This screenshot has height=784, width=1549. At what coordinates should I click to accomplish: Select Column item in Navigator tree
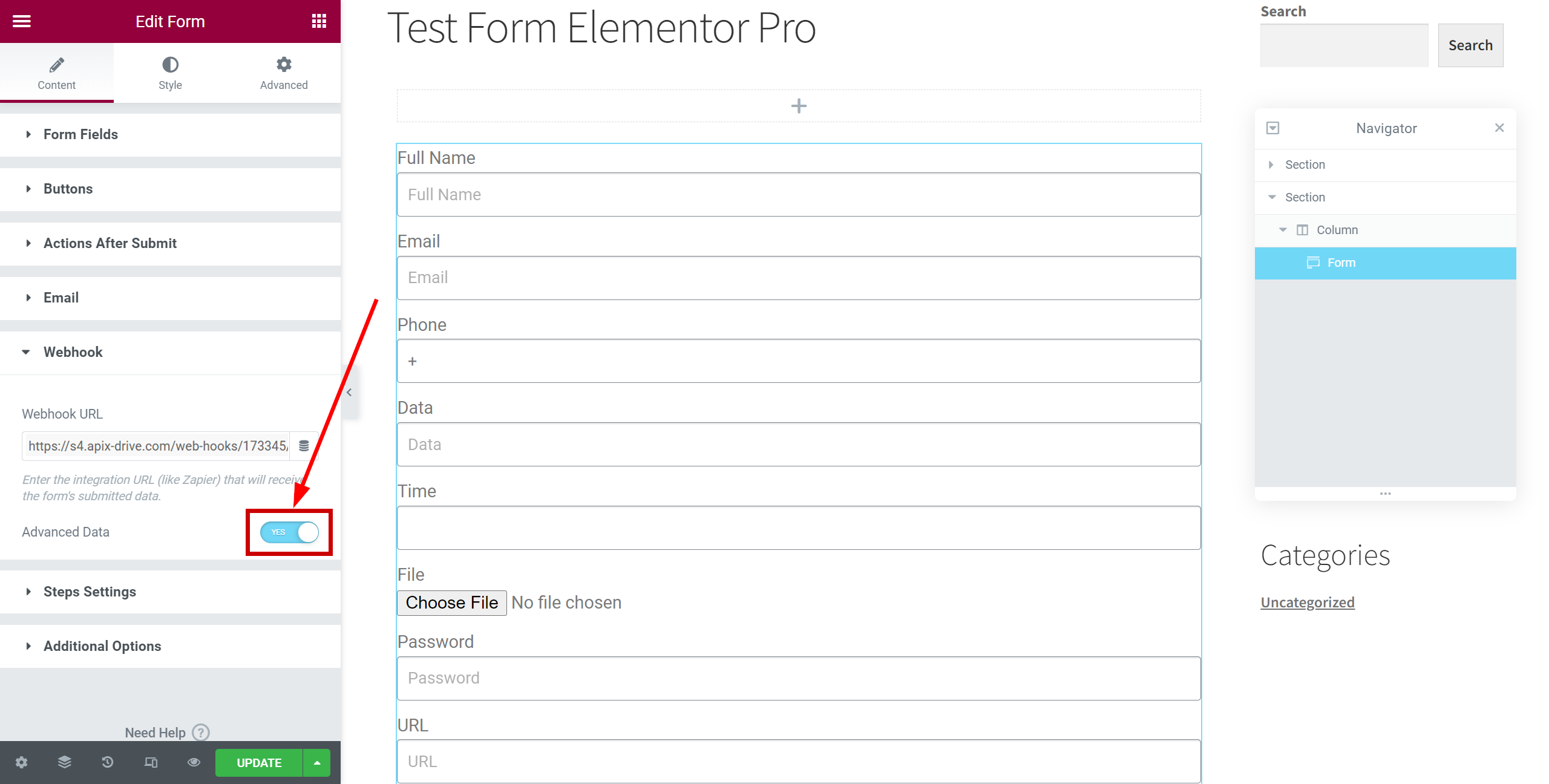point(1337,230)
